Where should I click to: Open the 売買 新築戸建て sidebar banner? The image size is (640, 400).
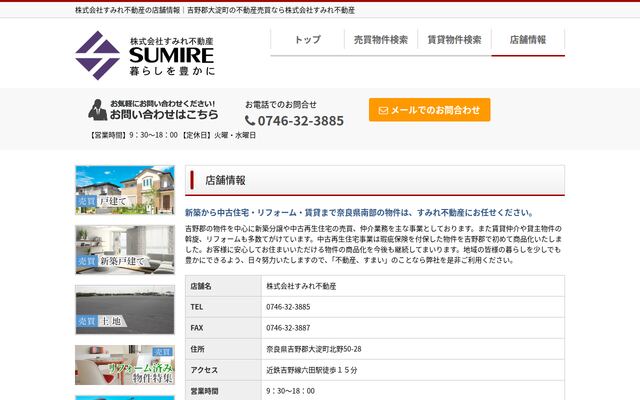(125, 250)
